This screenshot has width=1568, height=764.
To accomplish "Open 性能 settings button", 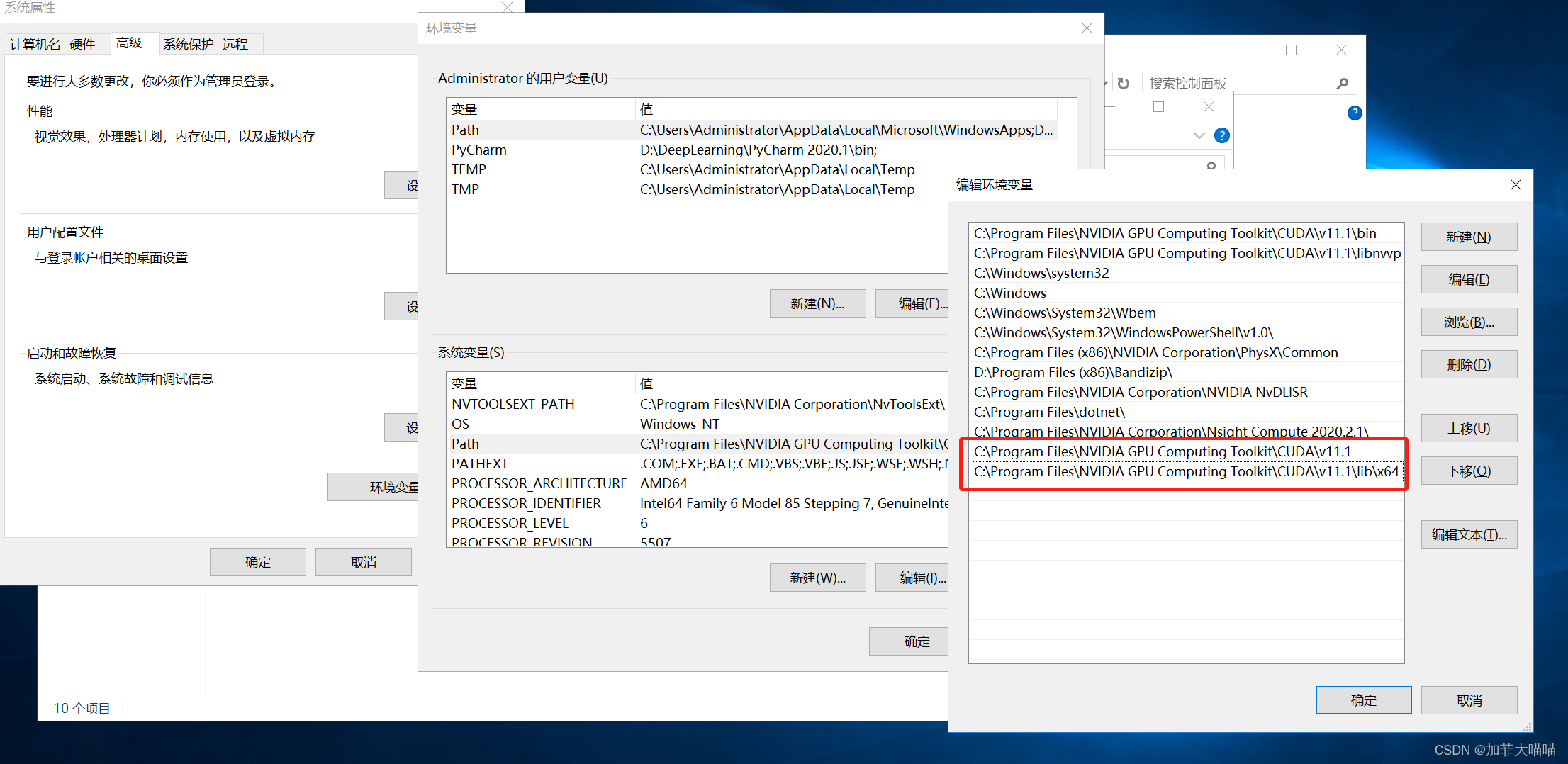I will [402, 185].
